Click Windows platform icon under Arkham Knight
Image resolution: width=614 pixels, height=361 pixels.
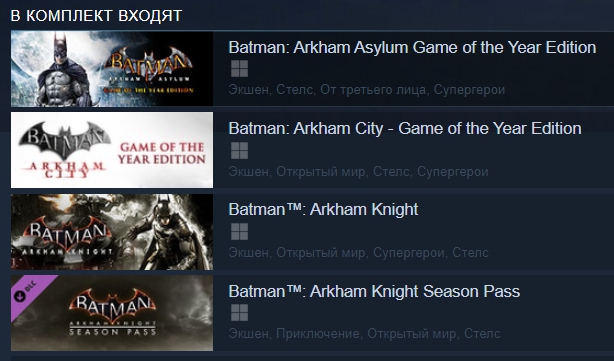click(x=239, y=231)
